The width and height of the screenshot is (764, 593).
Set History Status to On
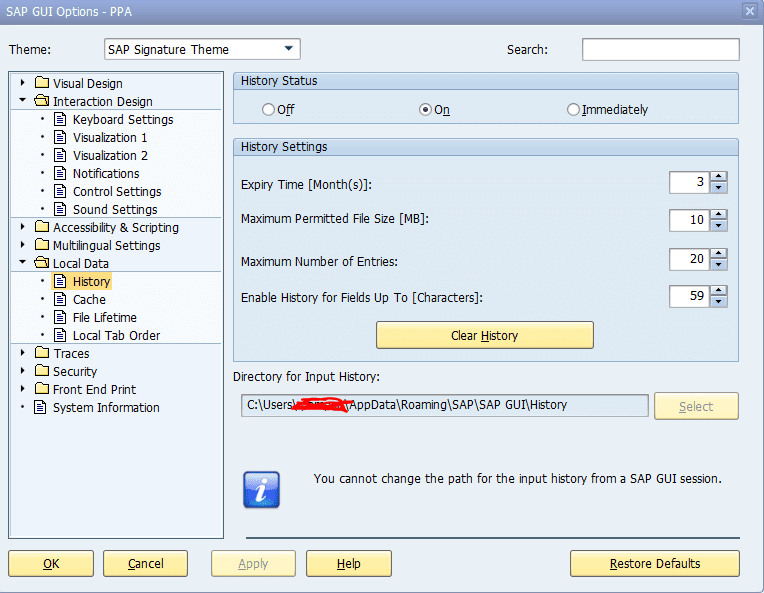point(425,110)
